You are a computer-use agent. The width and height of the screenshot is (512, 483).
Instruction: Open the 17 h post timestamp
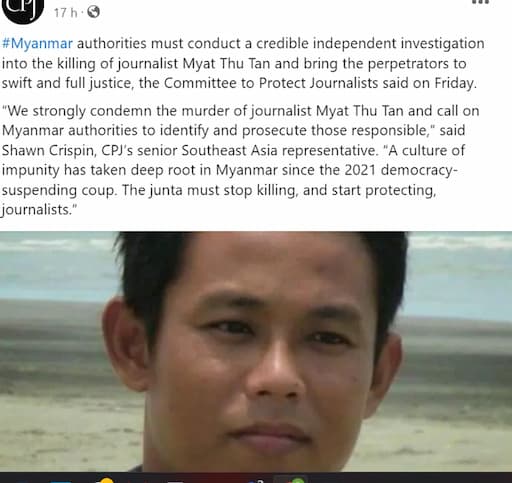(x=65, y=13)
